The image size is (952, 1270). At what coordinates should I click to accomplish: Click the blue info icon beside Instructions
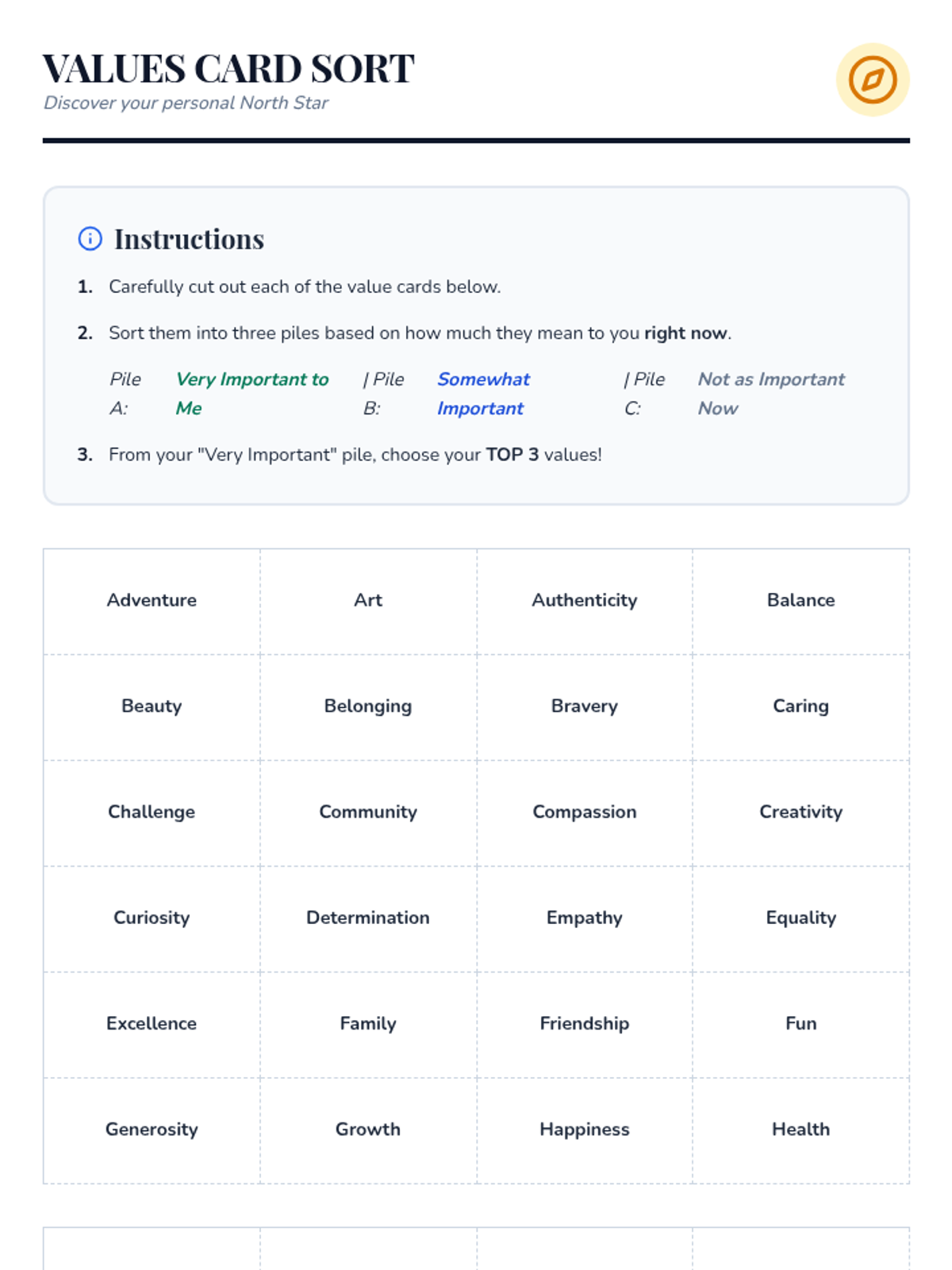pyautogui.click(x=90, y=239)
